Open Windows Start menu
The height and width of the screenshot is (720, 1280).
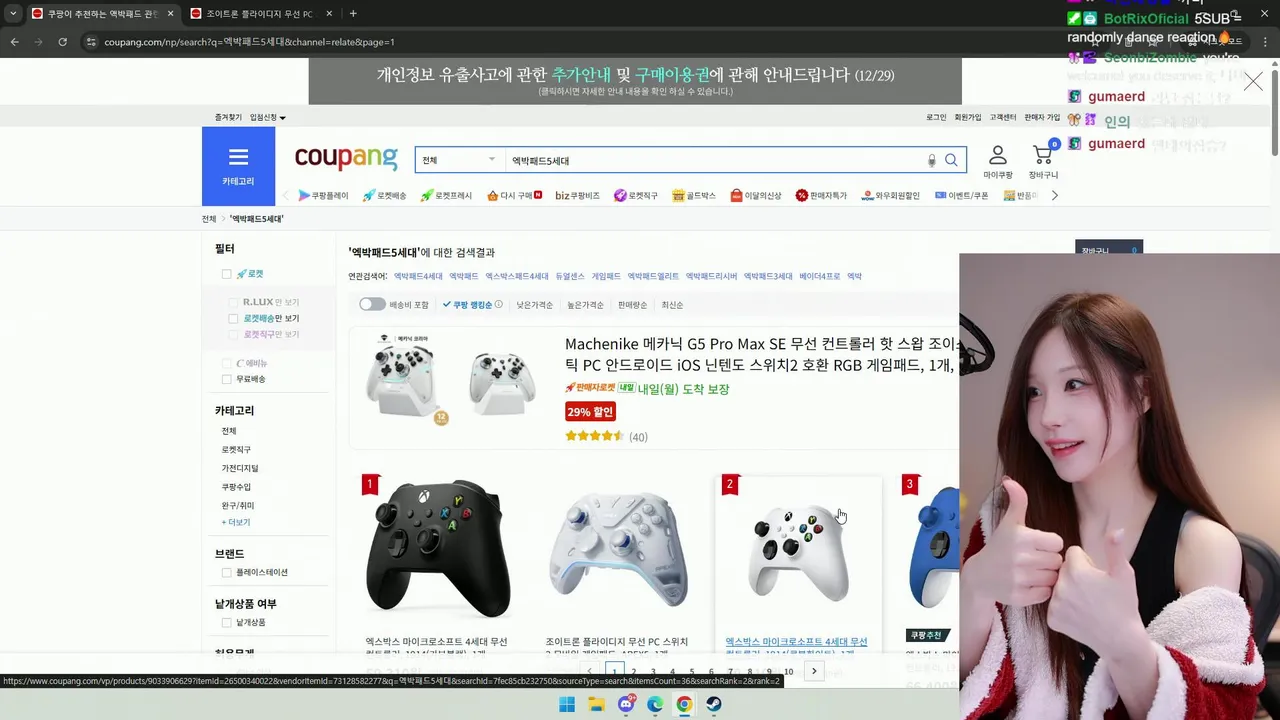[567, 704]
